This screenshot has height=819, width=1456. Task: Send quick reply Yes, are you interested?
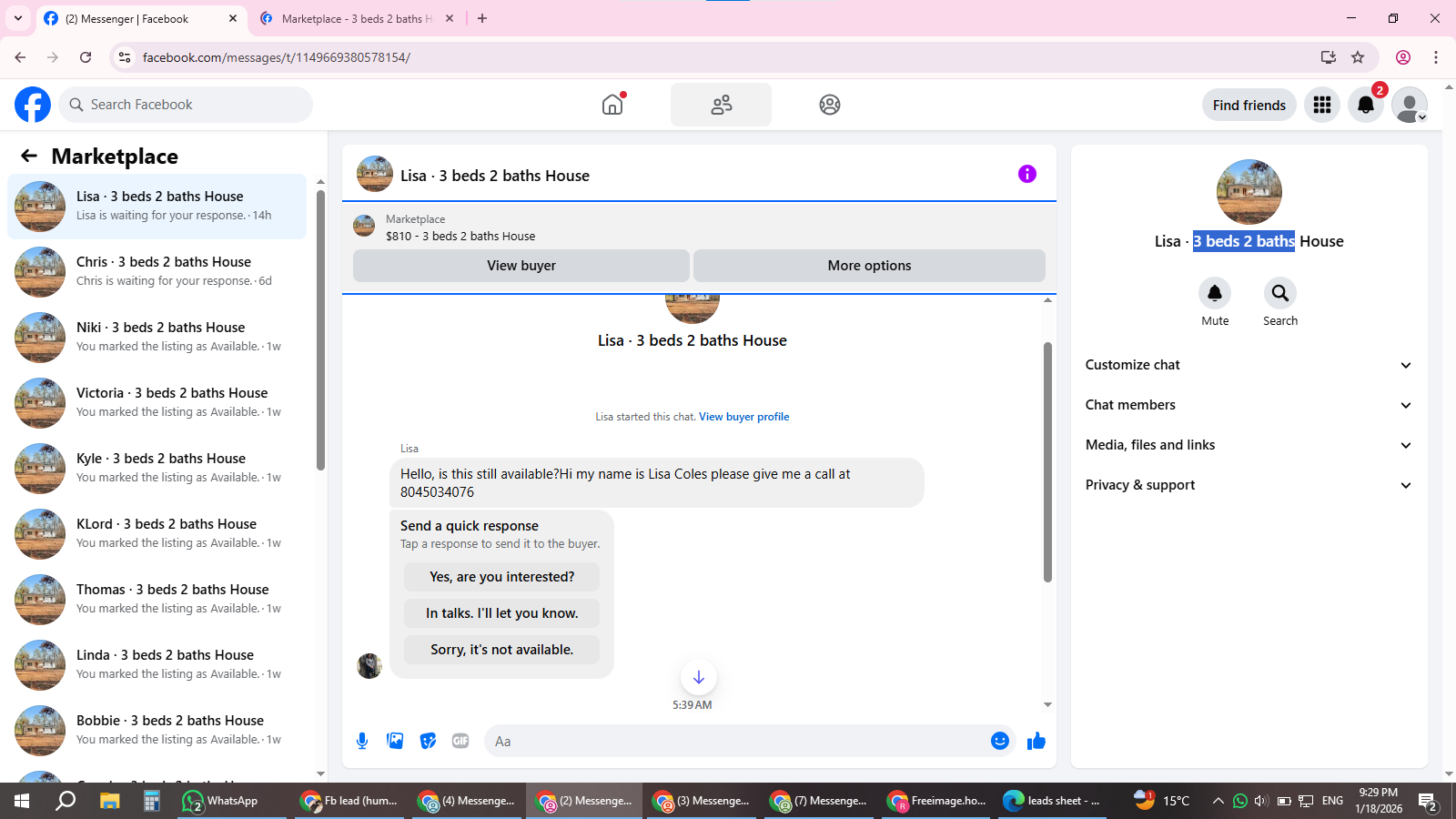point(502,577)
